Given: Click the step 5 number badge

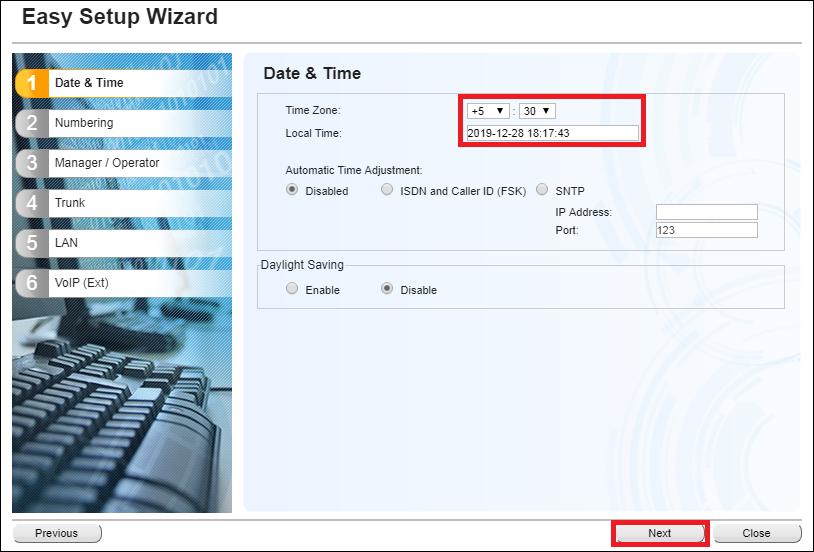Looking at the screenshot, I should (x=32, y=243).
